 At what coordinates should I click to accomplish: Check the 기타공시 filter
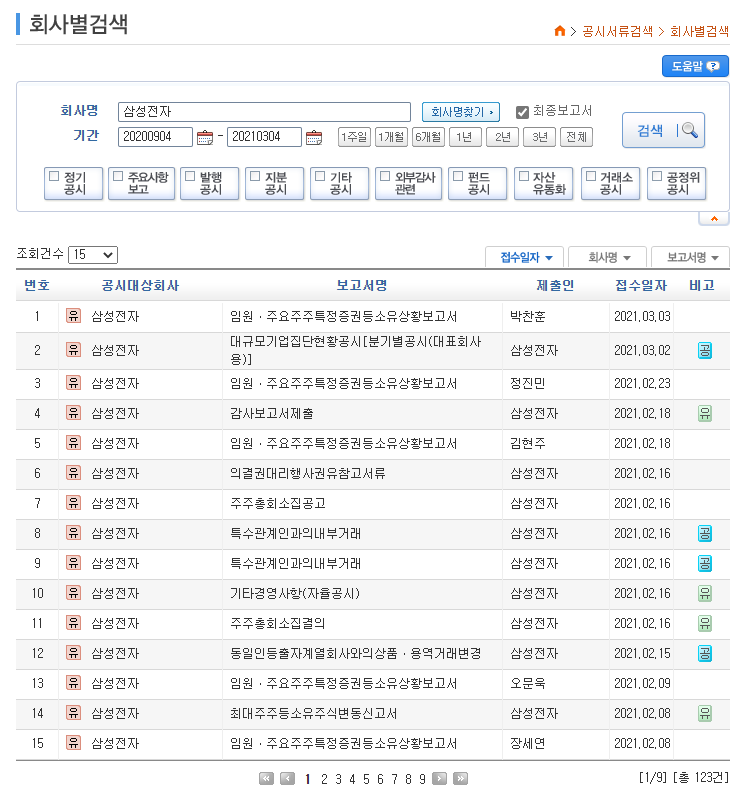[320, 176]
